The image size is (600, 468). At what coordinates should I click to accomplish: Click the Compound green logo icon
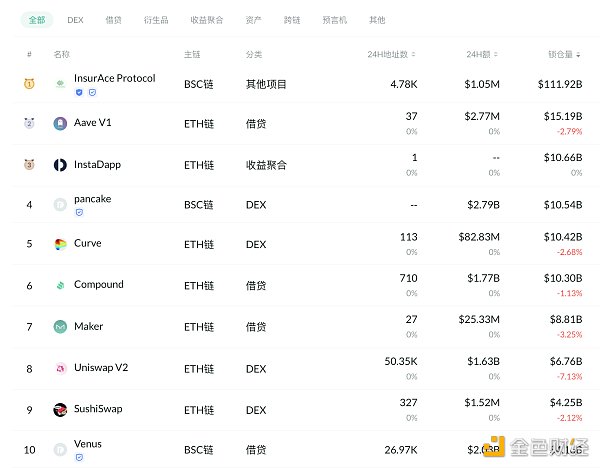coord(60,285)
